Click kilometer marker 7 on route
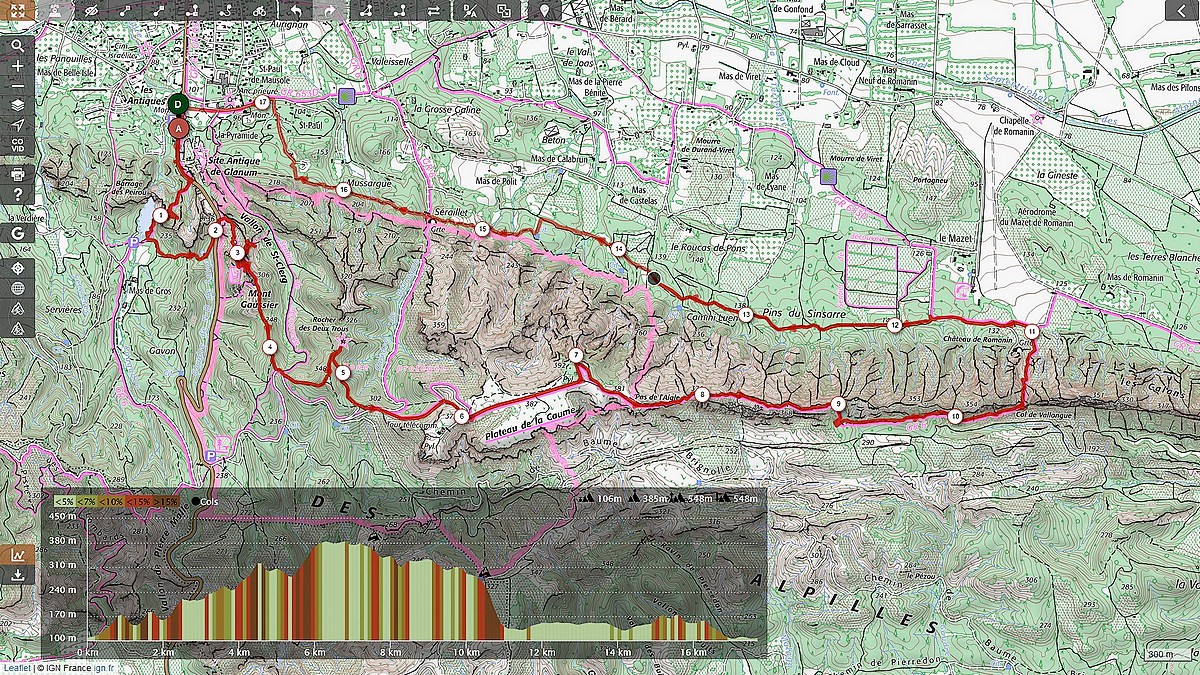 pos(575,356)
